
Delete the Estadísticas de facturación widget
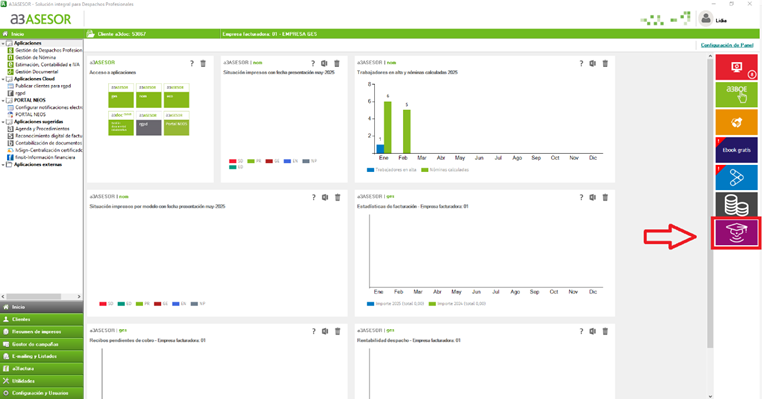point(605,197)
